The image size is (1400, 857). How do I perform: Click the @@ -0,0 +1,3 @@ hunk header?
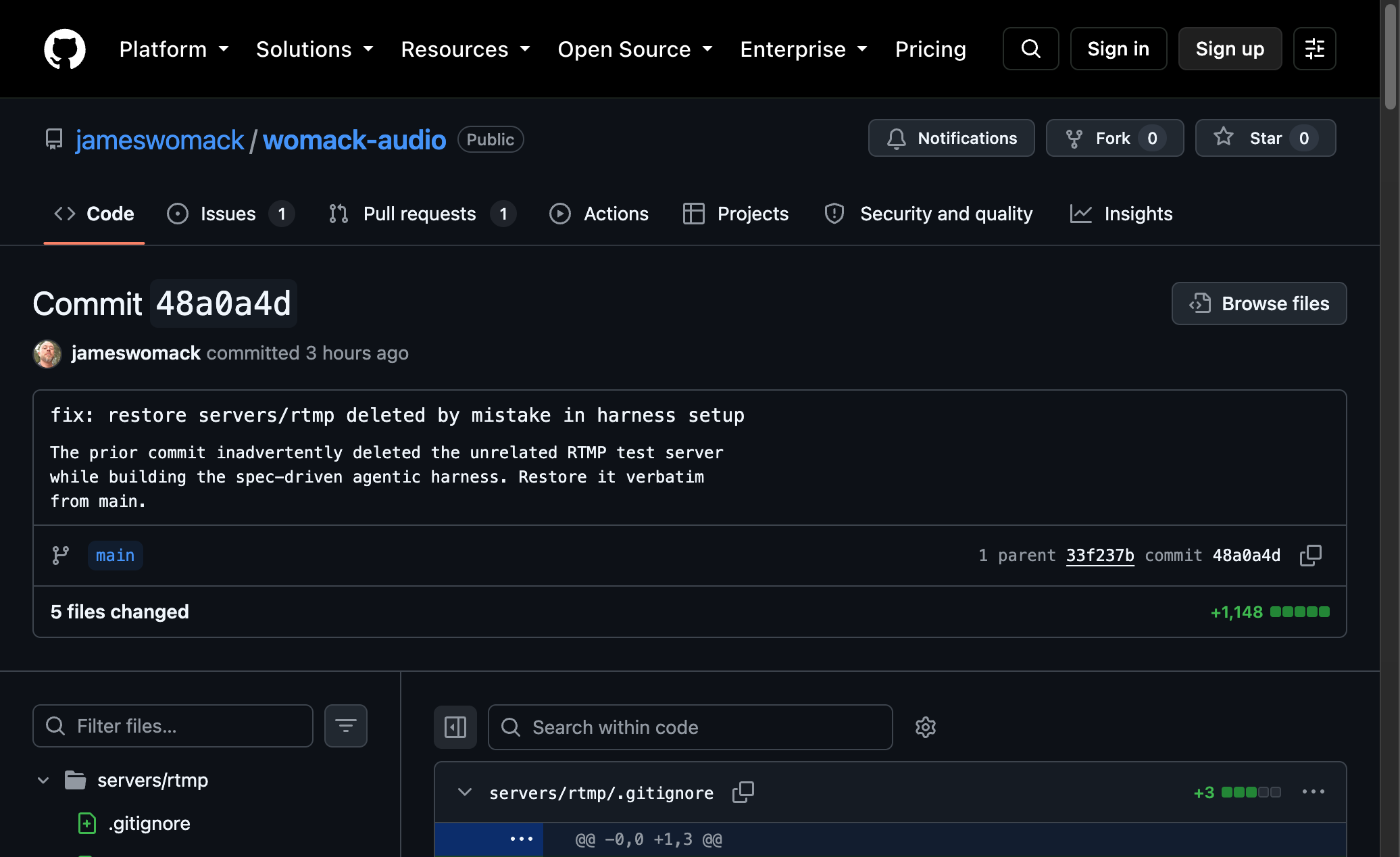point(649,839)
